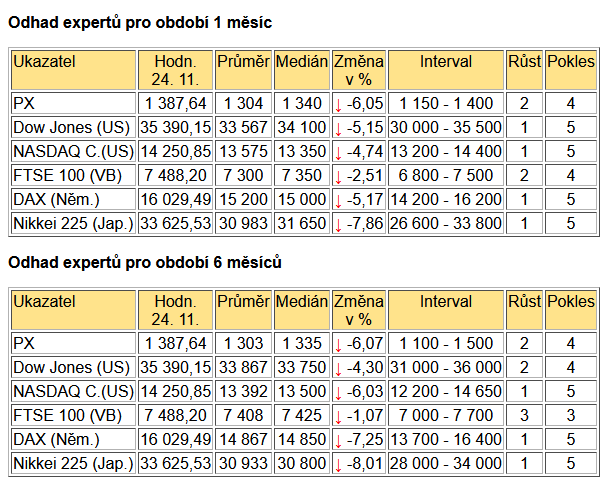The height and width of the screenshot is (495, 613).
Task: Click "Interval" header in the 1 měsíc table
Action: pos(446,62)
